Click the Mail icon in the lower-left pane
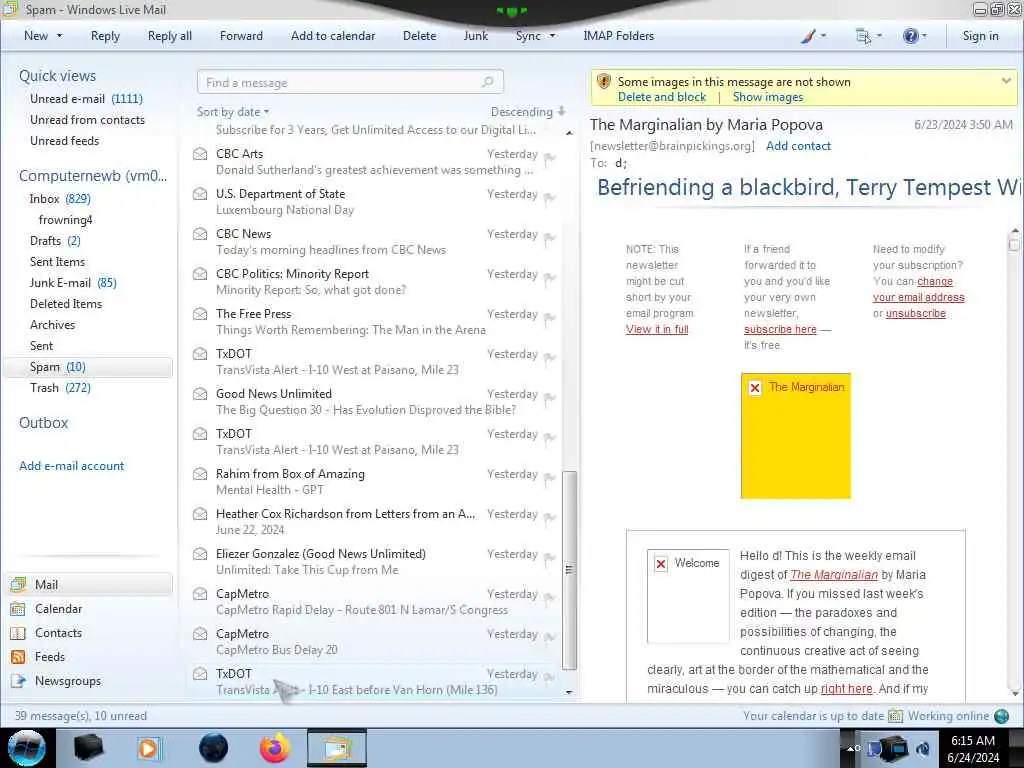Screen dimensions: 1024x768 point(18,584)
